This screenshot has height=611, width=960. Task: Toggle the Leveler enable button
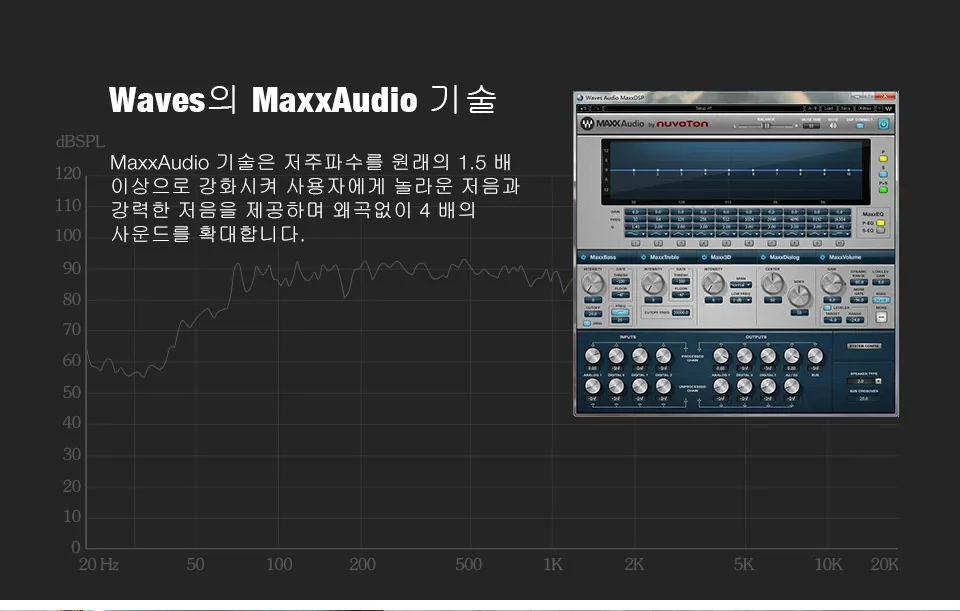(827, 307)
